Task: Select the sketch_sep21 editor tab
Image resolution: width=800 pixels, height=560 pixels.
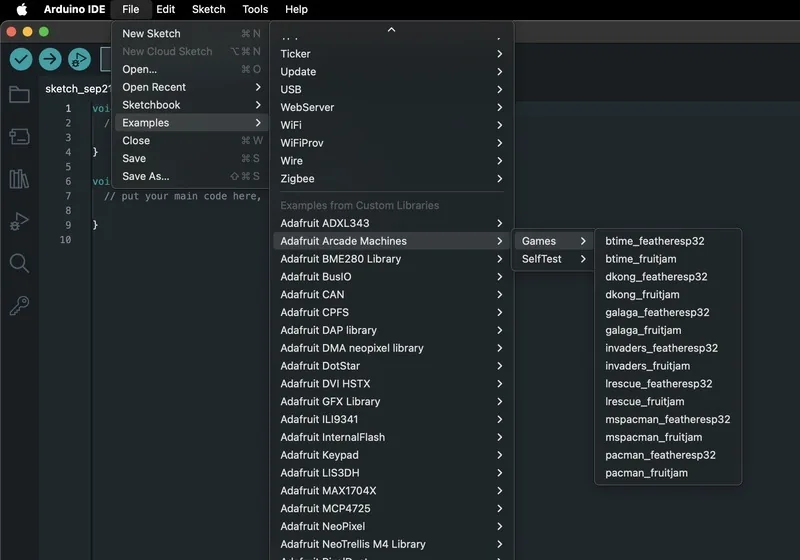Action: 76,89
